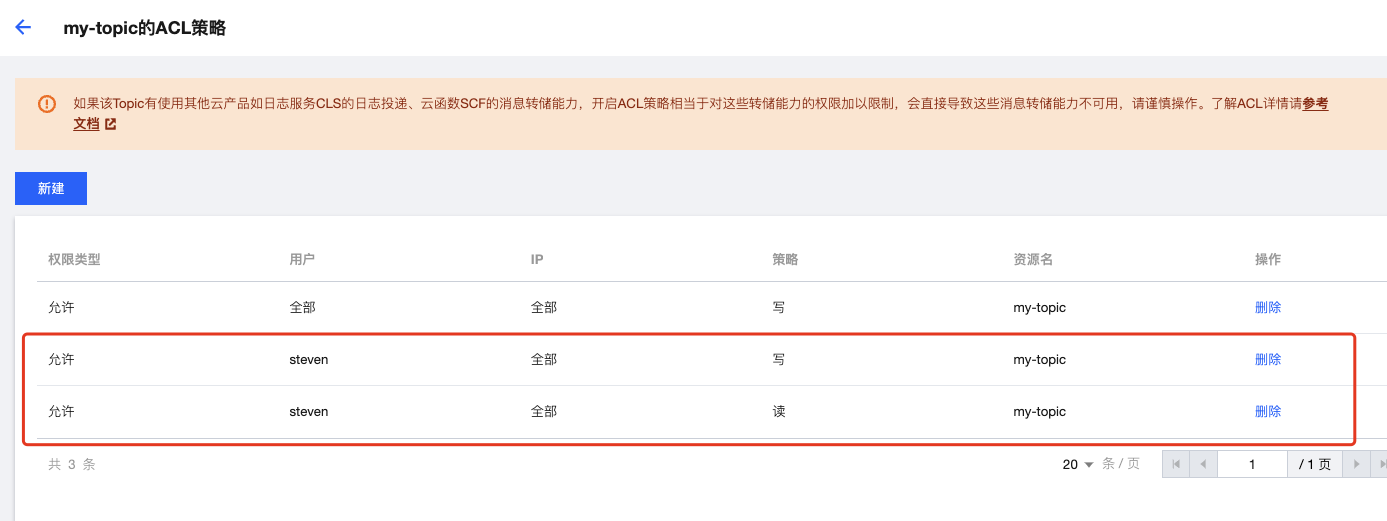Click the external link icon after 文档
Image resolution: width=1387 pixels, height=521 pixels.
point(110,125)
